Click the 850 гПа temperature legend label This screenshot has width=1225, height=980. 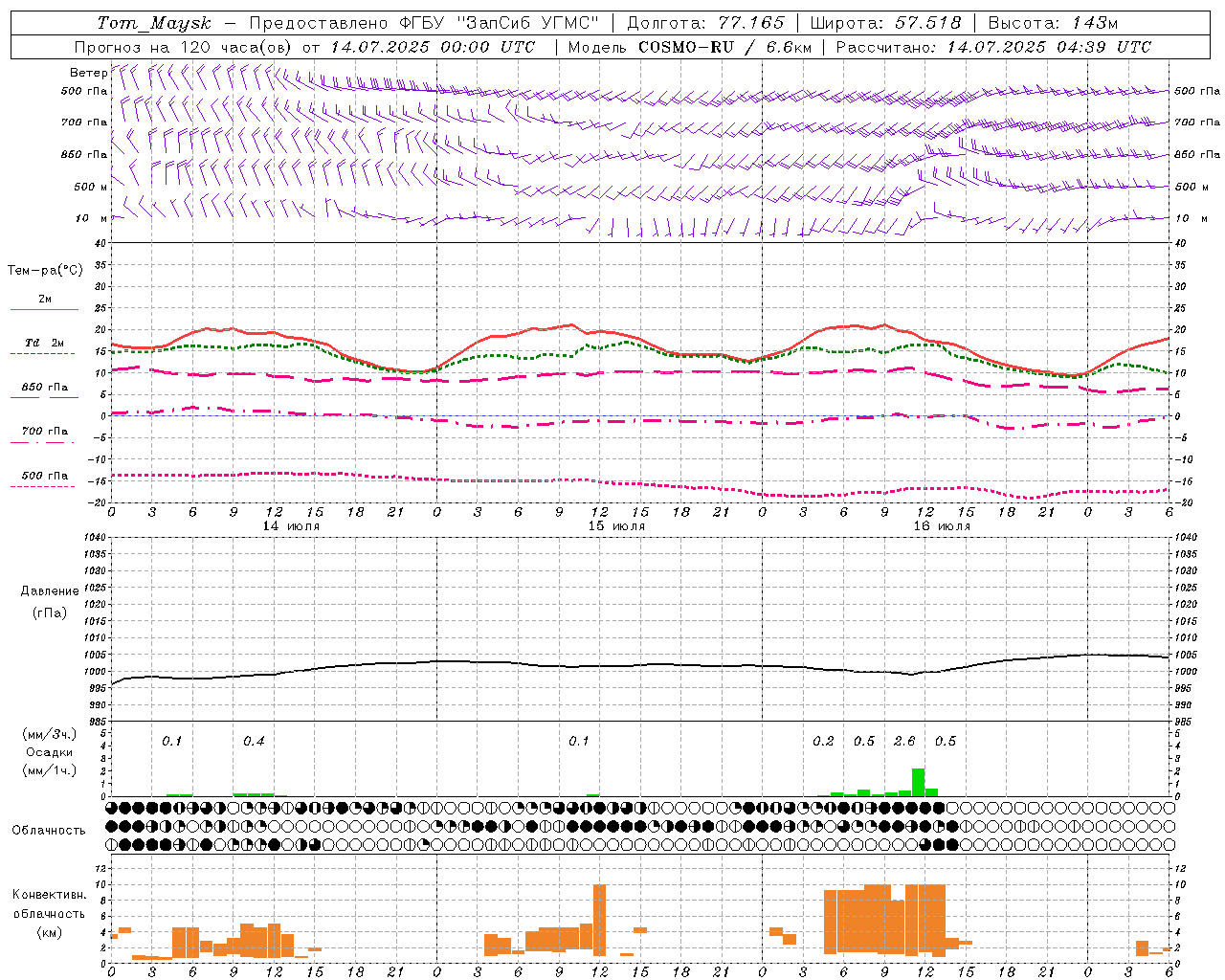[x=45, y=388]
